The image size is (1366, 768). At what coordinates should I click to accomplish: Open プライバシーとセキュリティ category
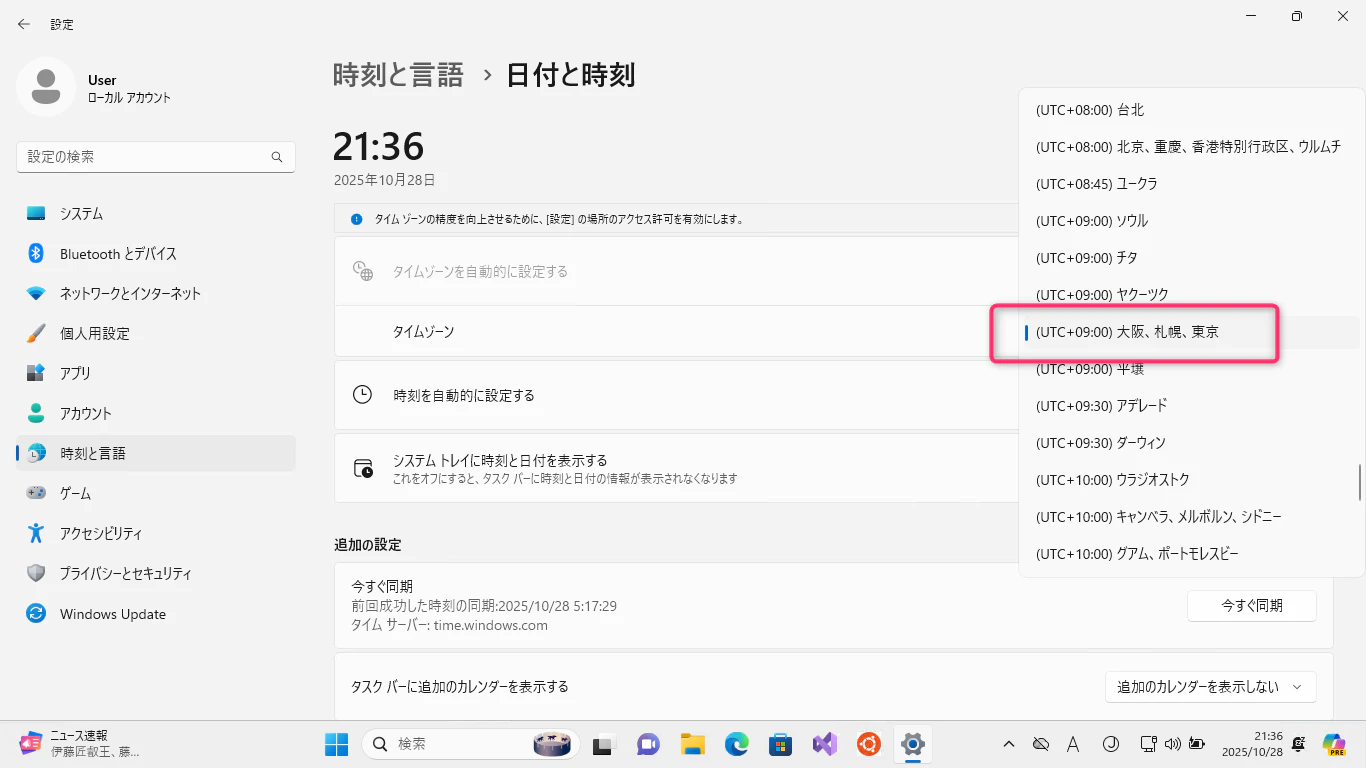coord(156,573)
